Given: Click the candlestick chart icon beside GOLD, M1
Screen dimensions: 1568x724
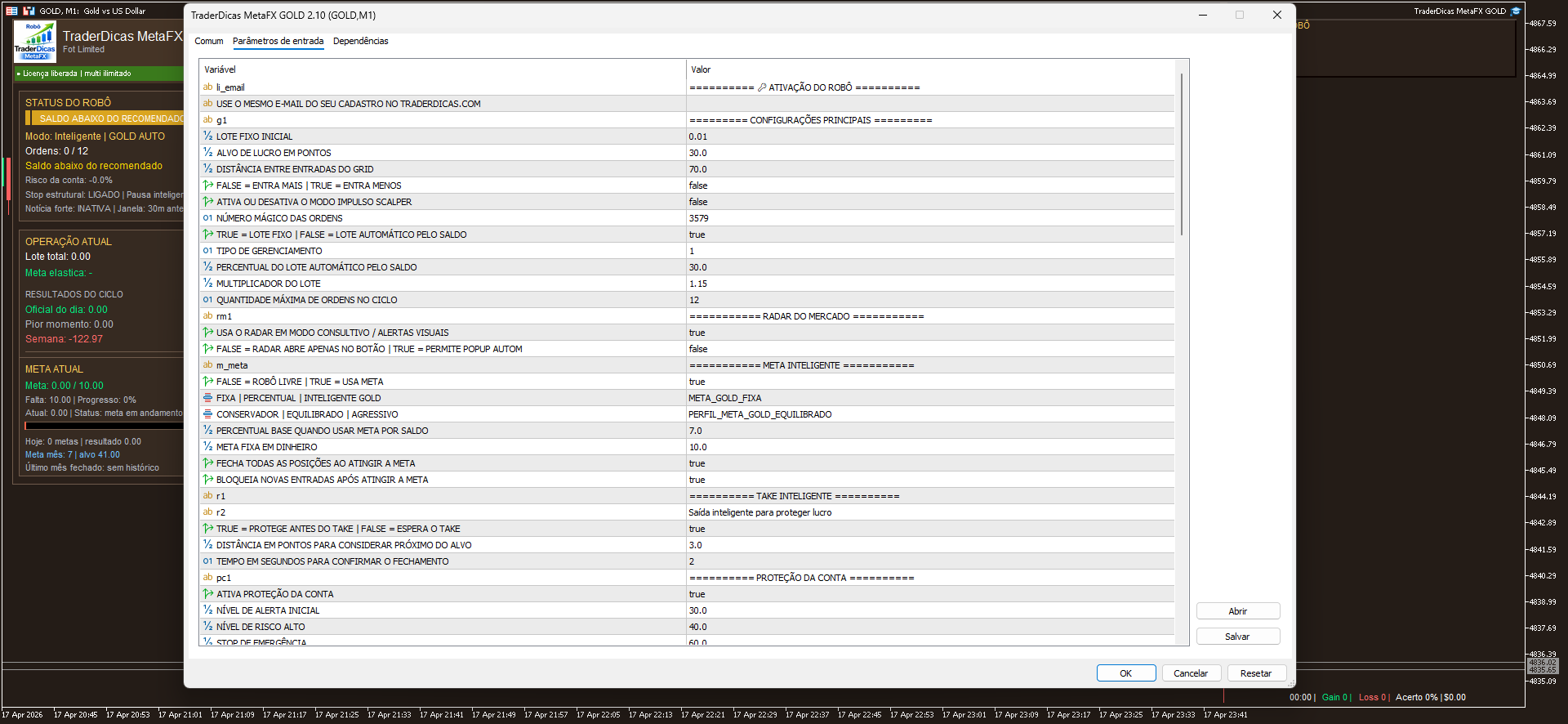Looking at the screenshot, I should pyautogui.click(x=29, y=11).
